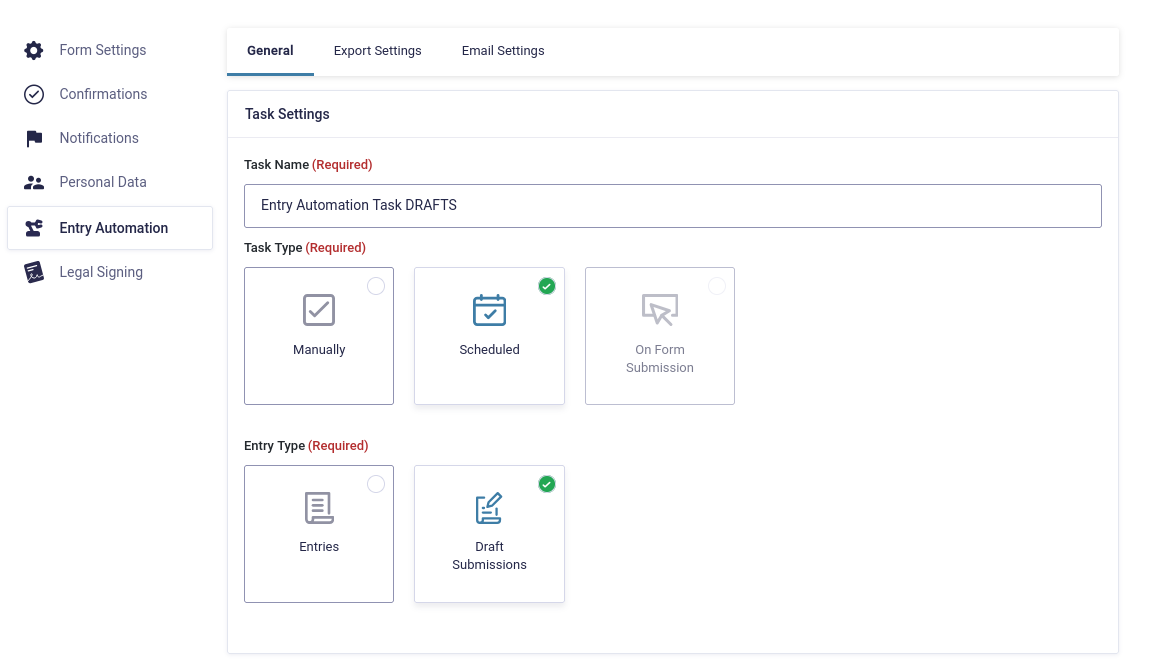Click the Manually checkbox icon
This screenshot has height=662, width=1163.
pos(319,310)
